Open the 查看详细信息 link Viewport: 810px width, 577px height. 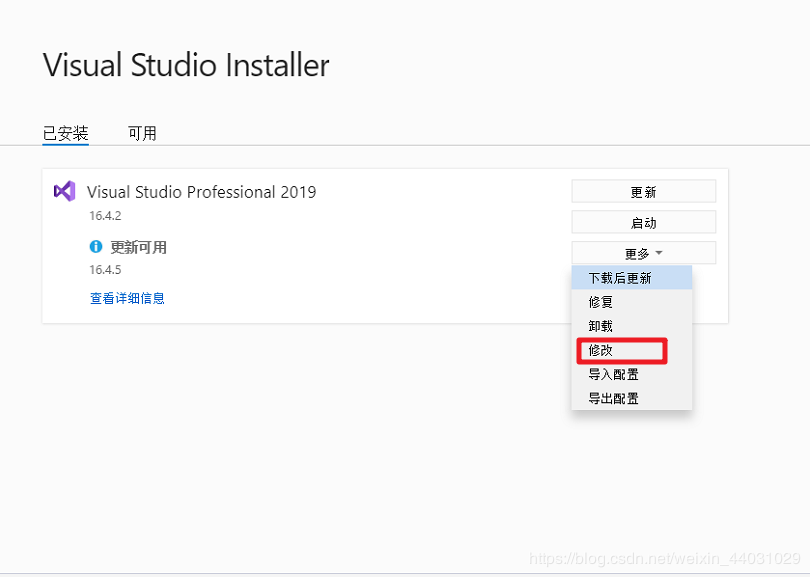[x=127, y=298]
